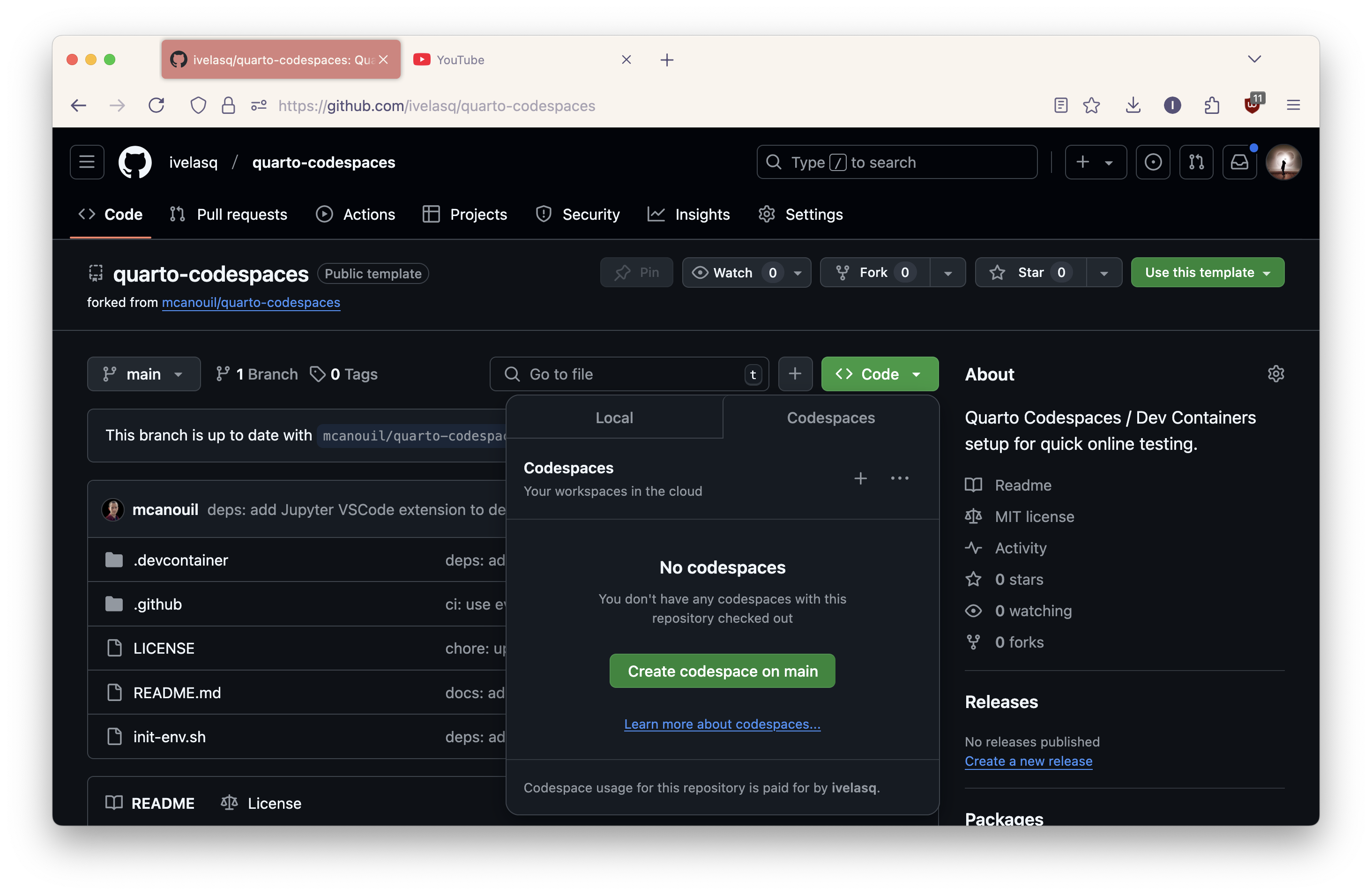1372x895 pixels.
Task: Click the plus icon to create codespace
Action: 860,478
